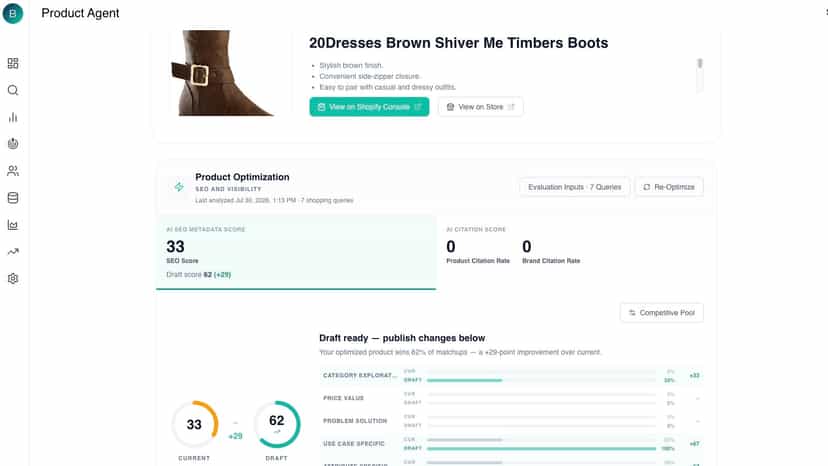Screen dimensions: 828x466
Task: Open the Competitive Pool button
Action: coord(662,313)
